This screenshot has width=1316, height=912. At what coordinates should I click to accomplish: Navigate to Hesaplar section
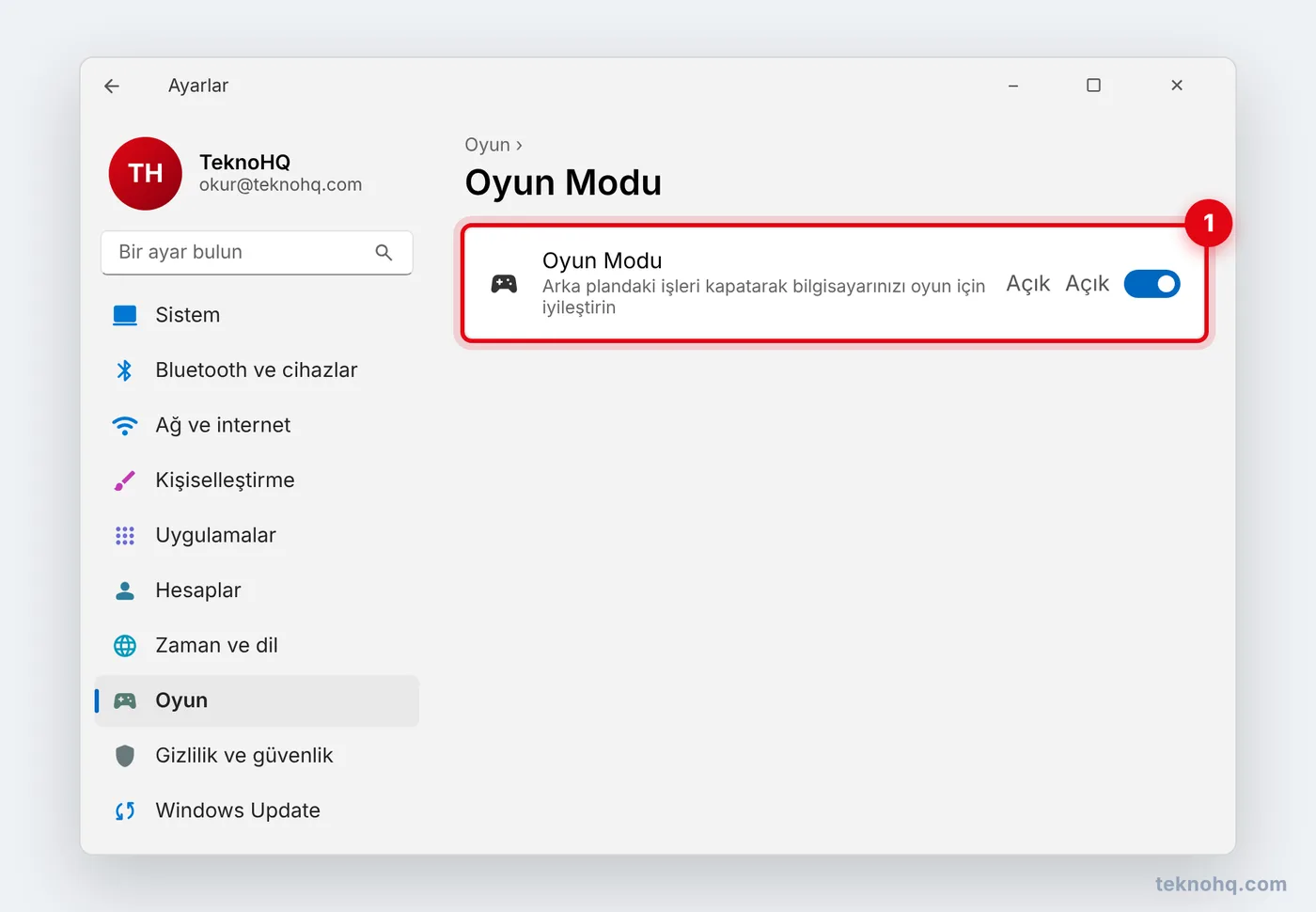click(x=257, y=590)
